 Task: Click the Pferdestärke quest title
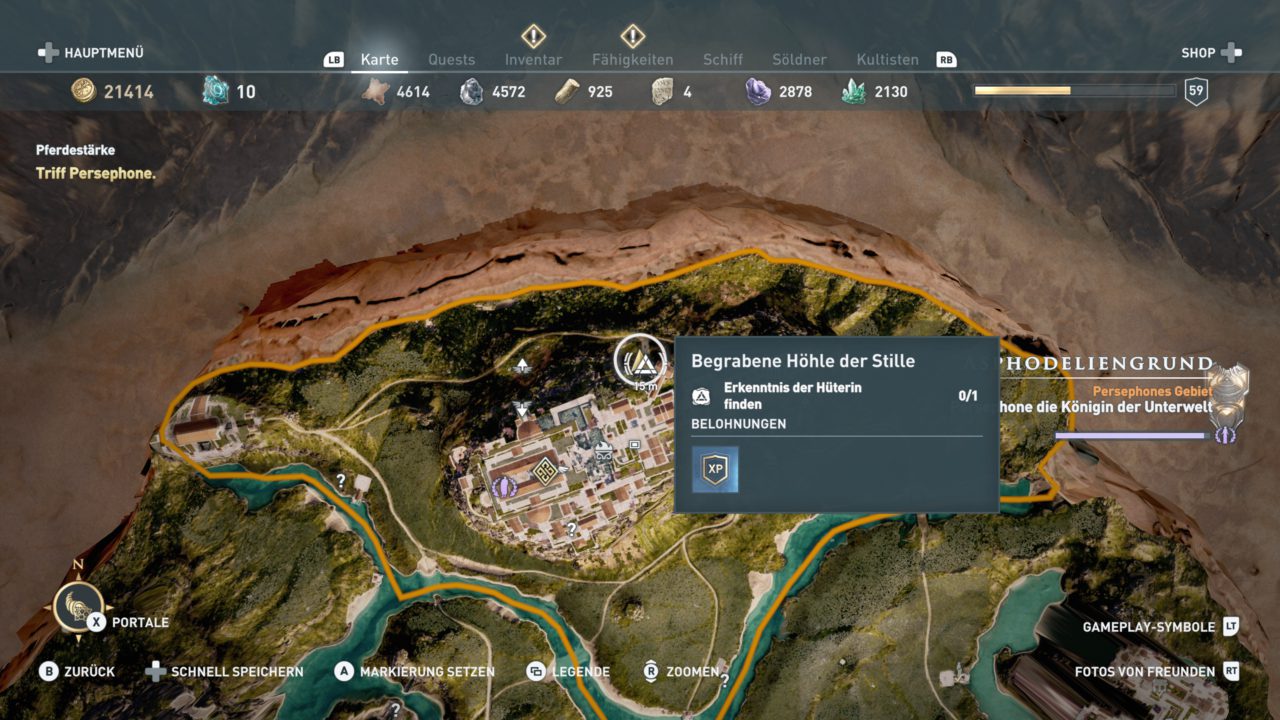[75, 150]
